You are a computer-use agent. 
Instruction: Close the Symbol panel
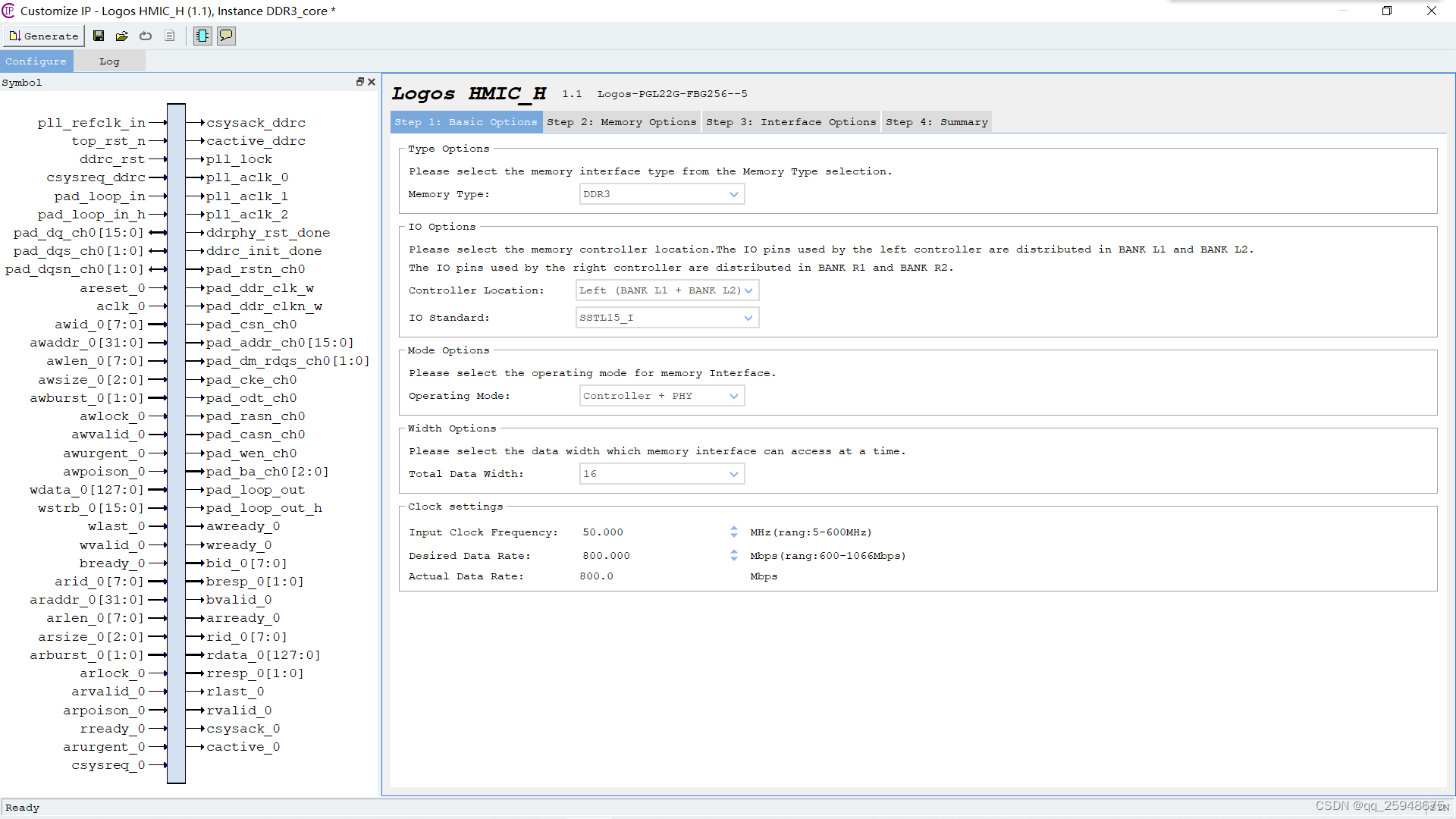tap(372, 82)
